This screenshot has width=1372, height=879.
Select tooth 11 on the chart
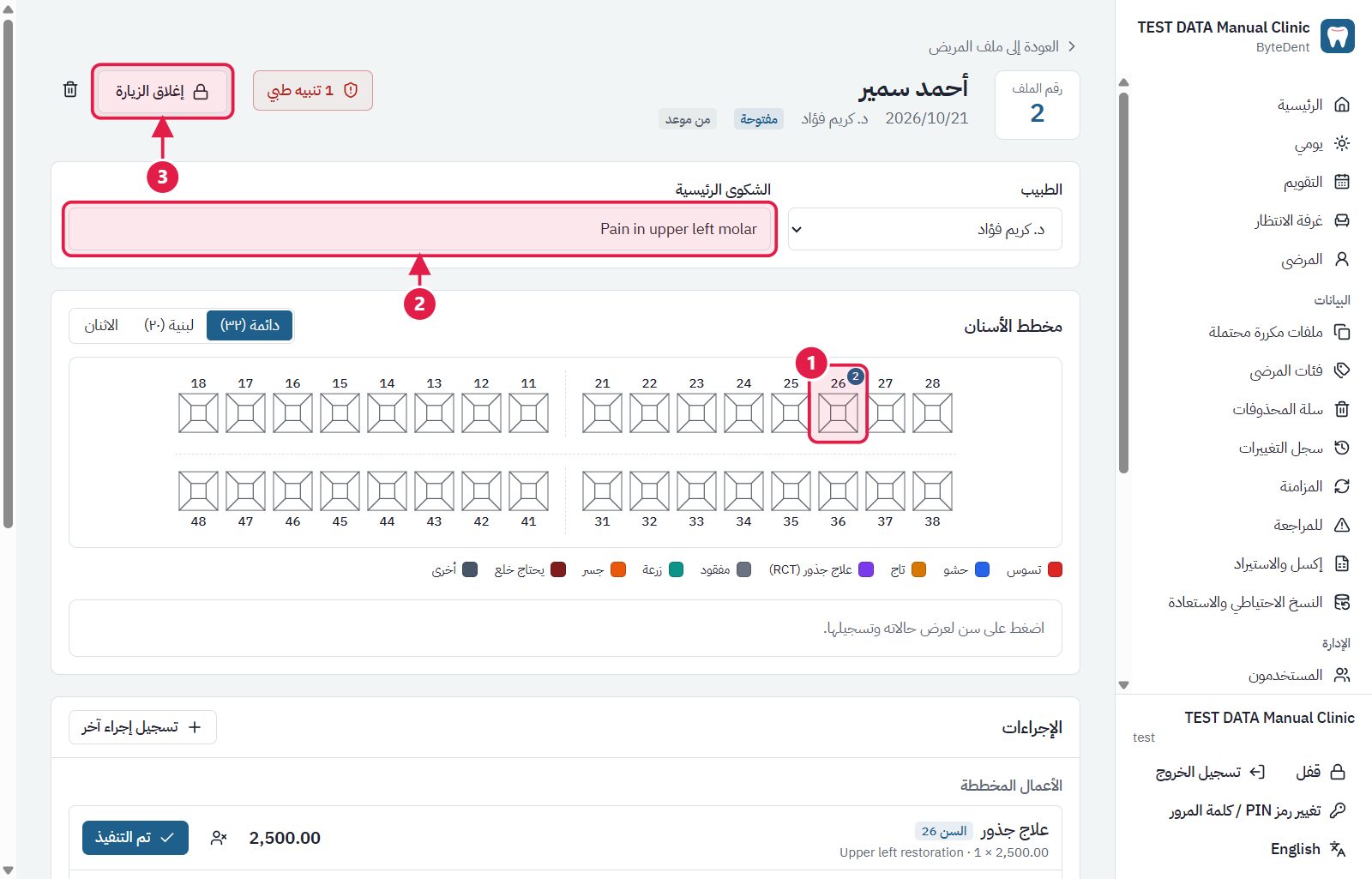click(528, 413)
